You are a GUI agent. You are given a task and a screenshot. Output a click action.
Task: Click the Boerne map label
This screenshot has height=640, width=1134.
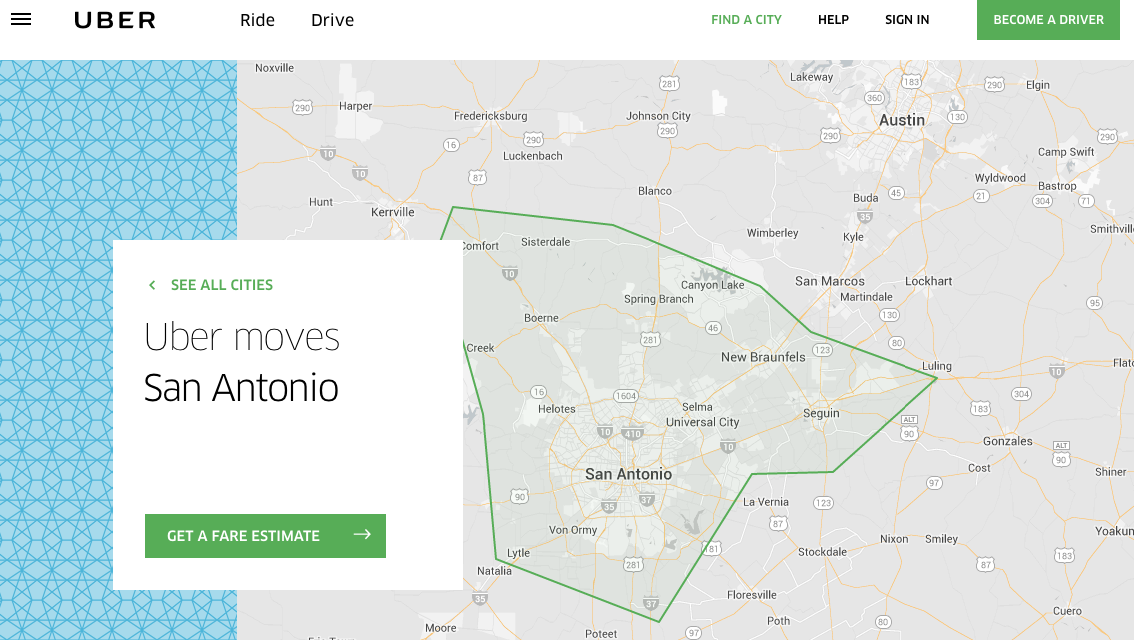[x=541, y=317]
